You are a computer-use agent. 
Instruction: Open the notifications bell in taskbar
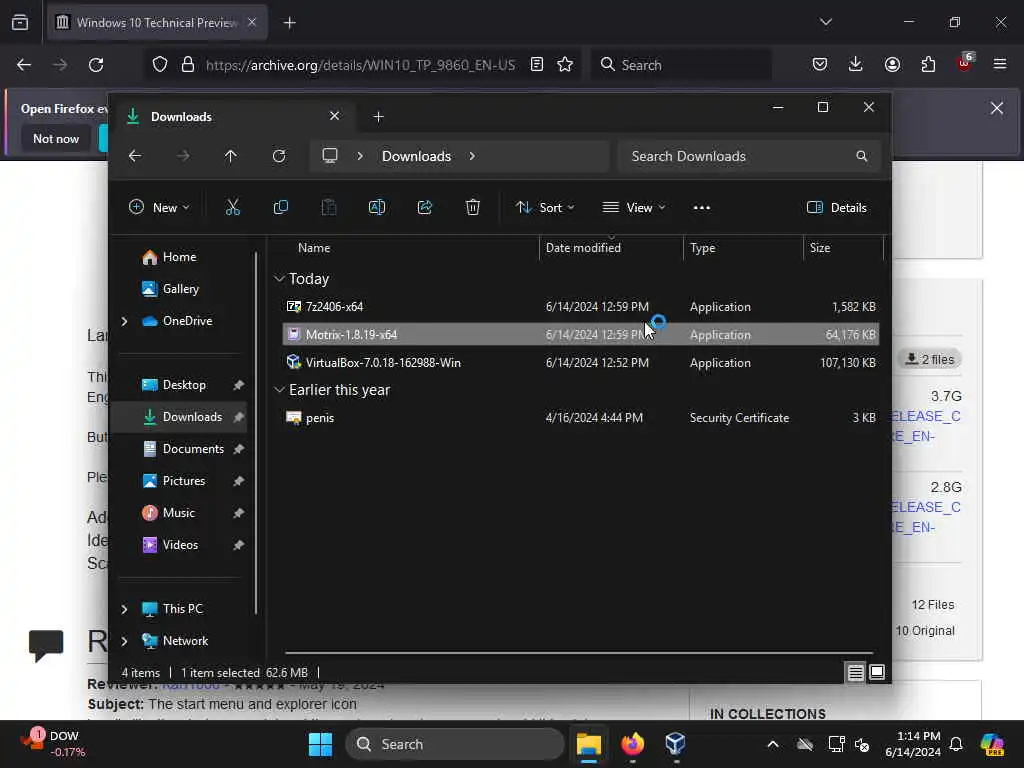pos(956,744)
